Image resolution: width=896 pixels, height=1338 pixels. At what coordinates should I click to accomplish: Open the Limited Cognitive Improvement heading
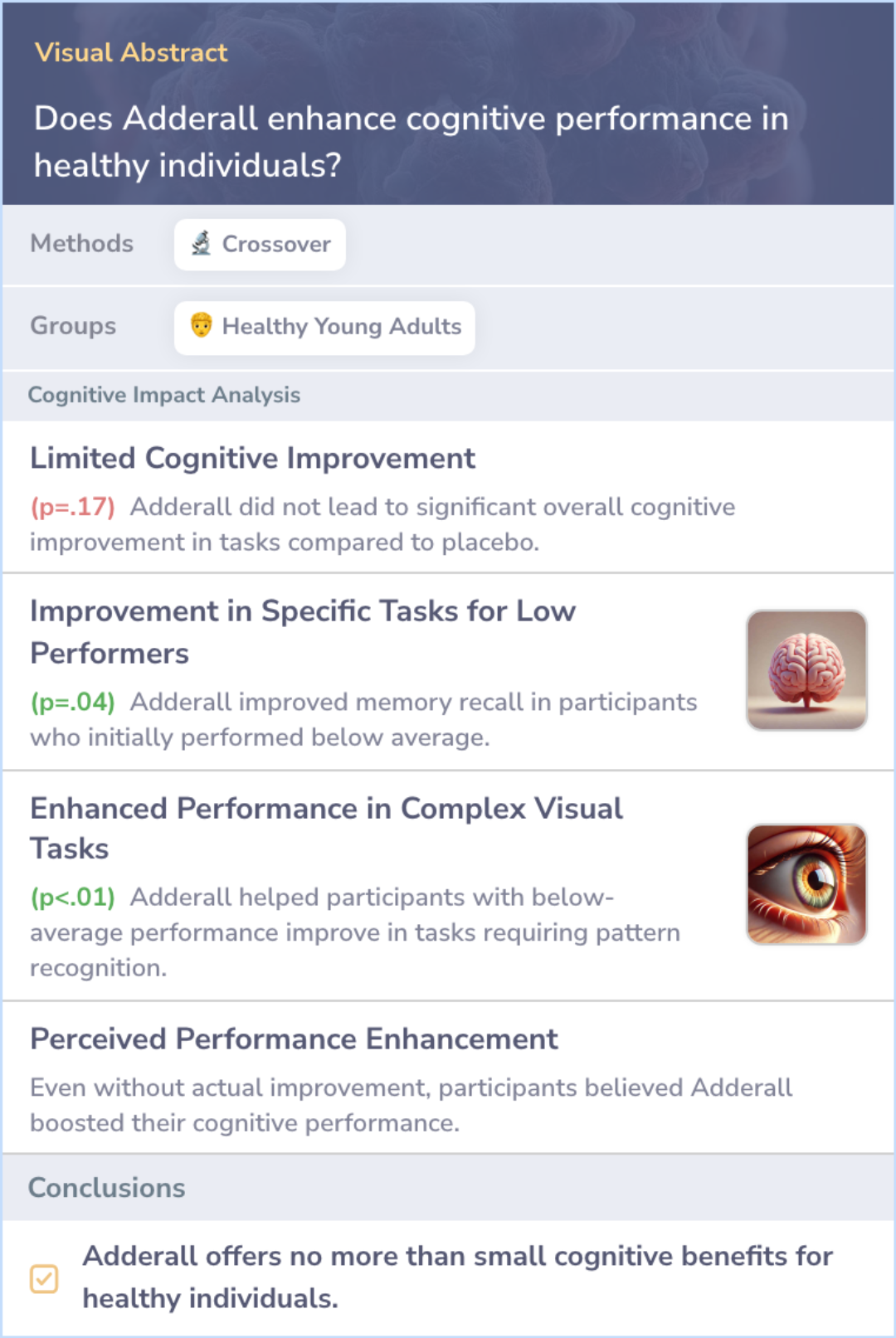[252, 458]
